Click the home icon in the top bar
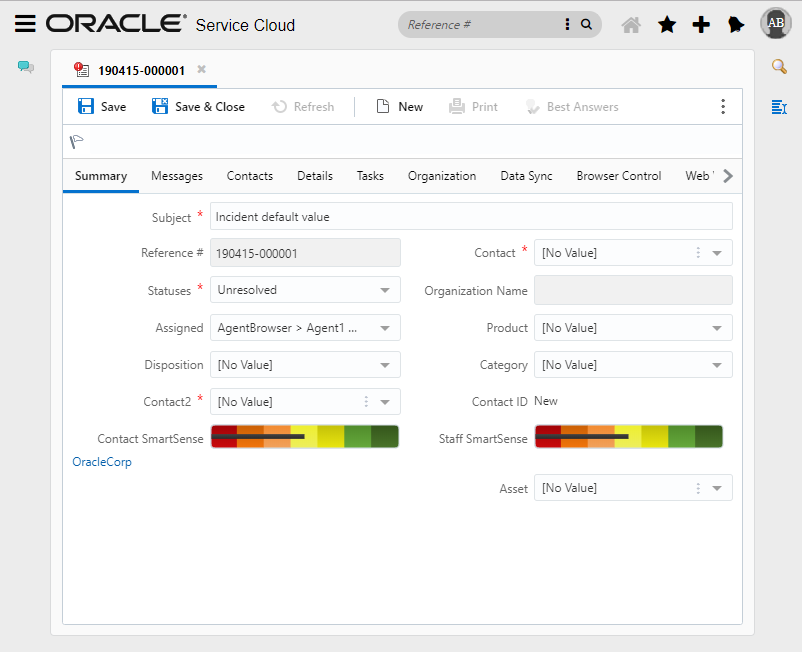The width and height of the screenshot is (802, 652). [x=631, y=24]
